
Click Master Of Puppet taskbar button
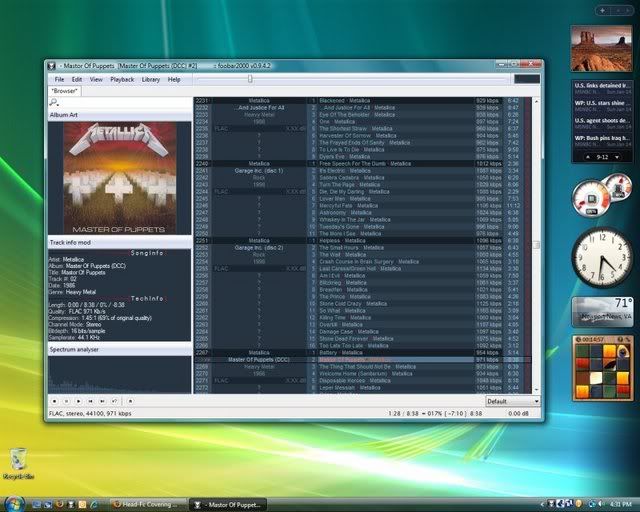coord(228,505)
